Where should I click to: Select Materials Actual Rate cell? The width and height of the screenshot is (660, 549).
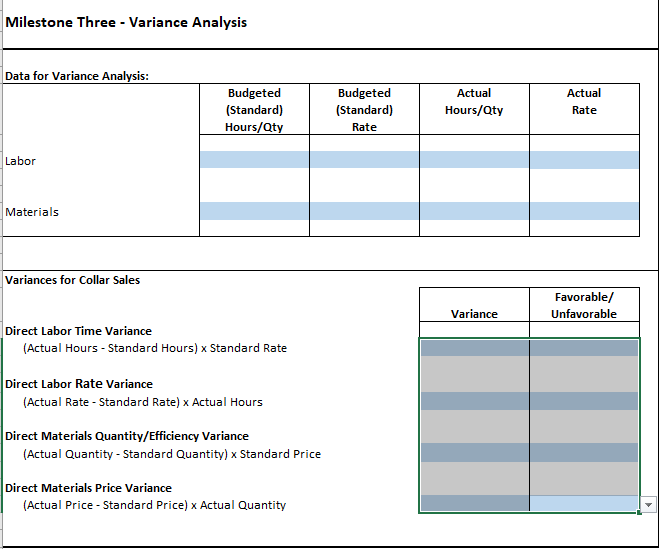(584, 211)
